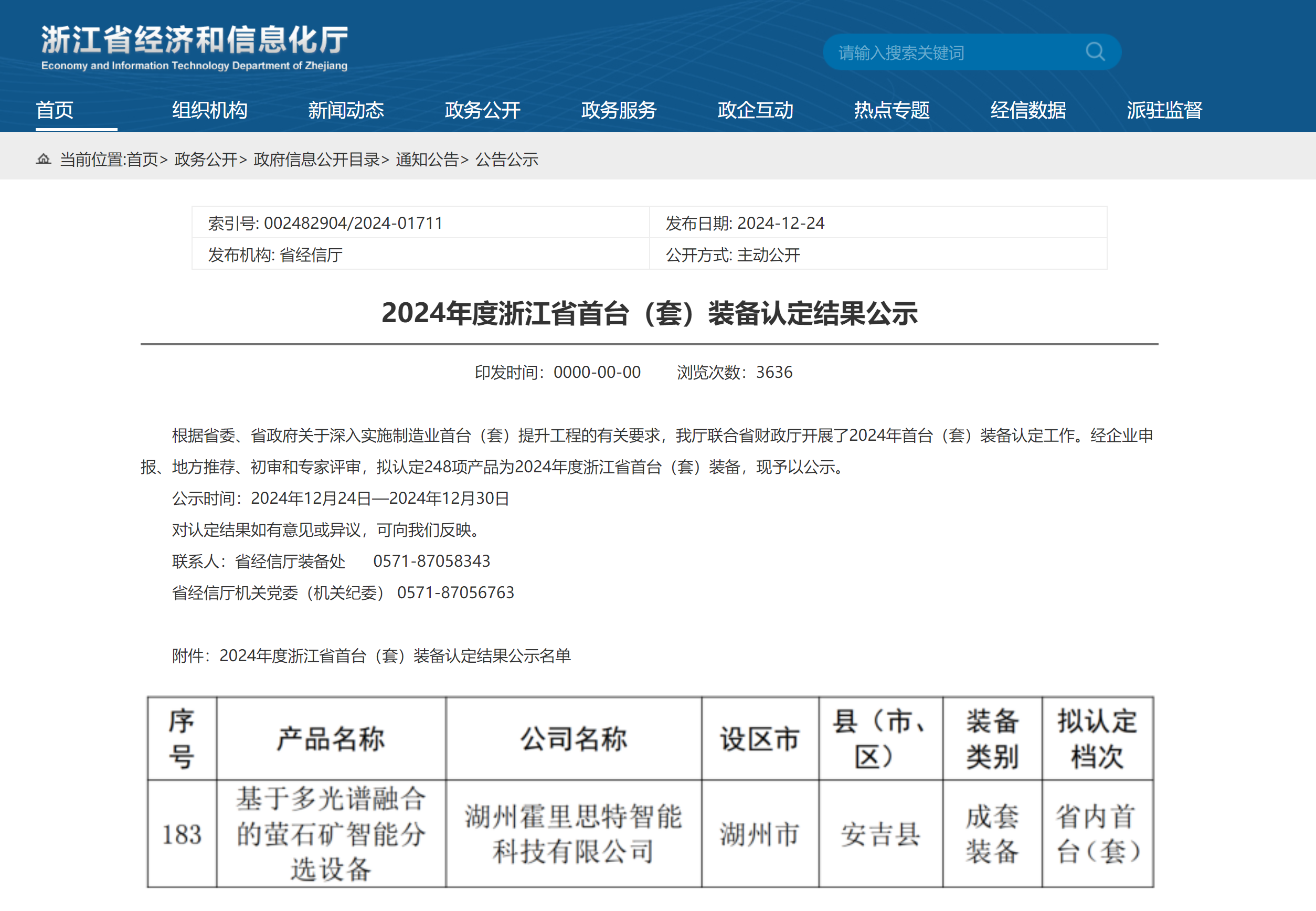Click 通知公告 breadcrumb link
The height and width of the screenshot is (911, 1316).
tap(427, 159)
